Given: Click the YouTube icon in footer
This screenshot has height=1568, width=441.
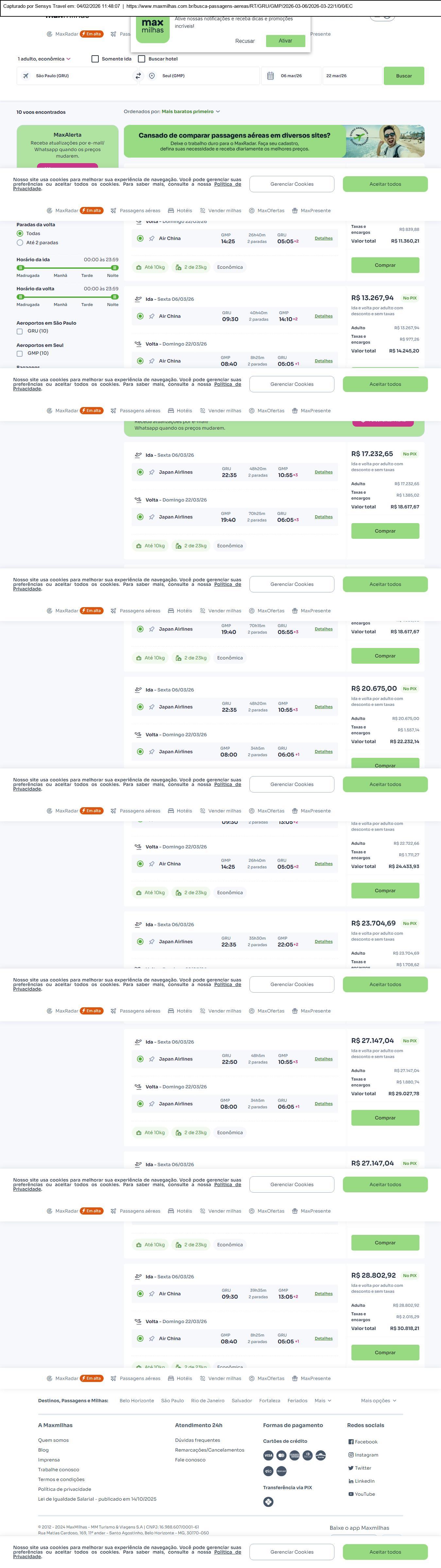Looking at the screenshot, I should 351,1494.
